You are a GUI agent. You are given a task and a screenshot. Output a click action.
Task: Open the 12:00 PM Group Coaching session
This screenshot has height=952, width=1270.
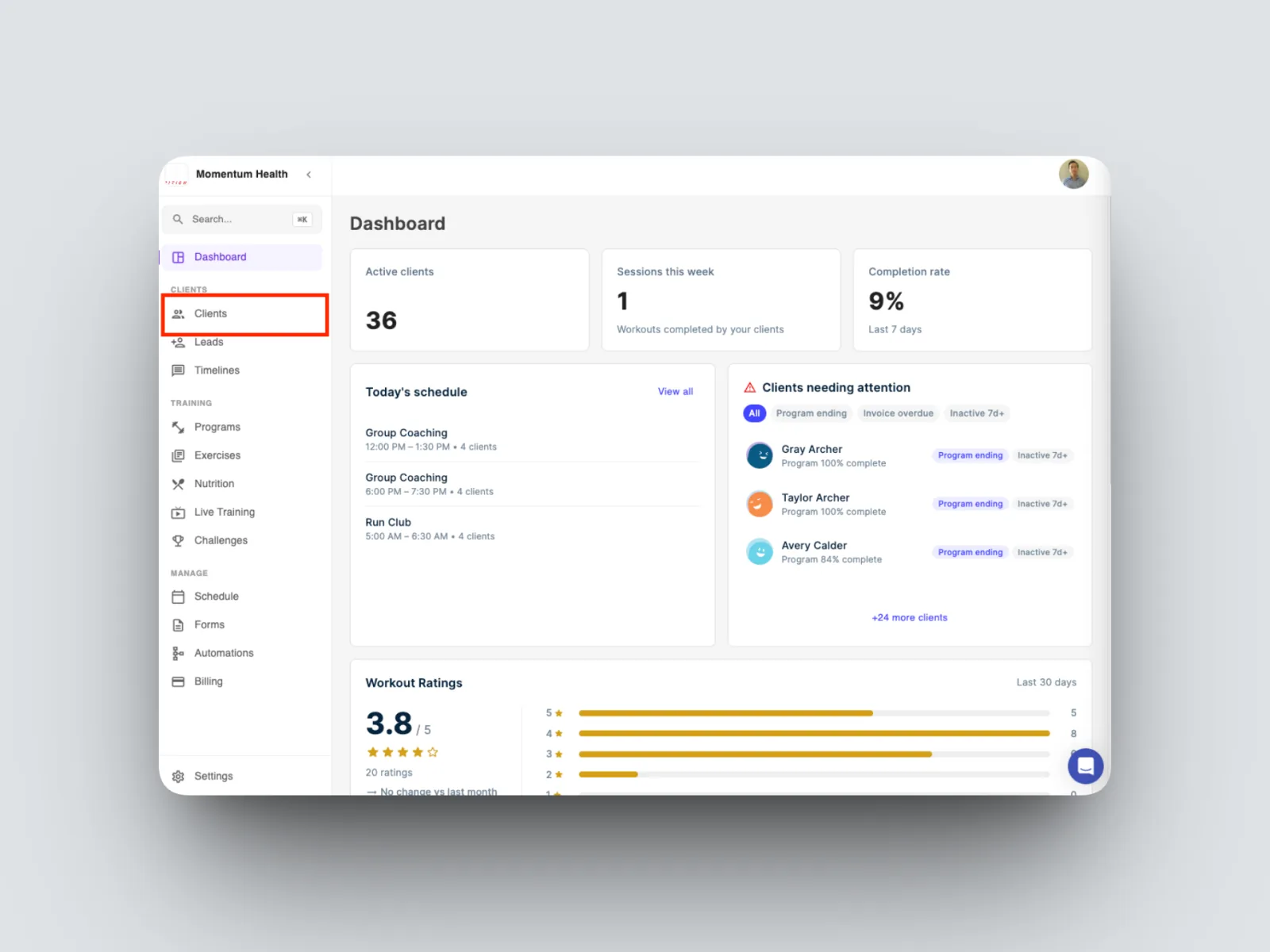(x=533, y=440)
